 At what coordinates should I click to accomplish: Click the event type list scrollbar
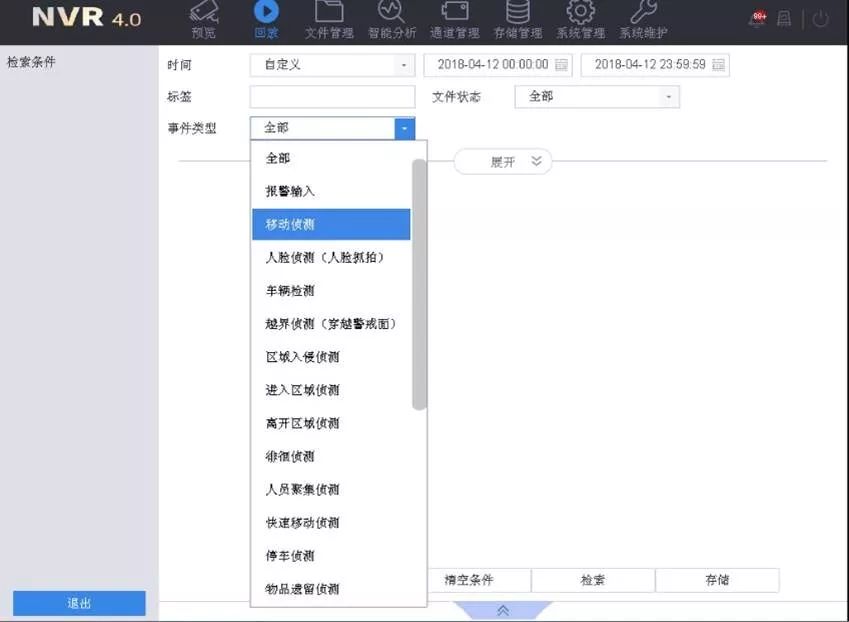point(419,285)
